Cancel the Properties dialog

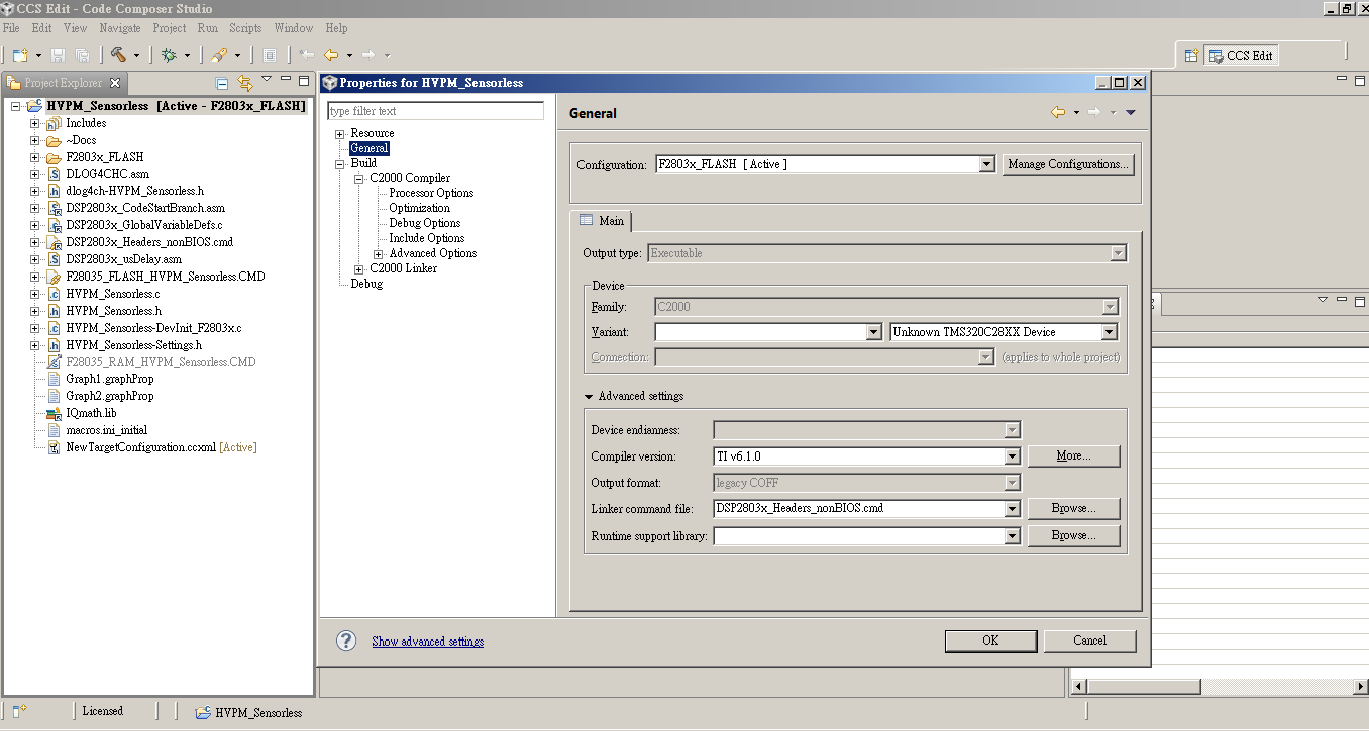(1090, 641)
